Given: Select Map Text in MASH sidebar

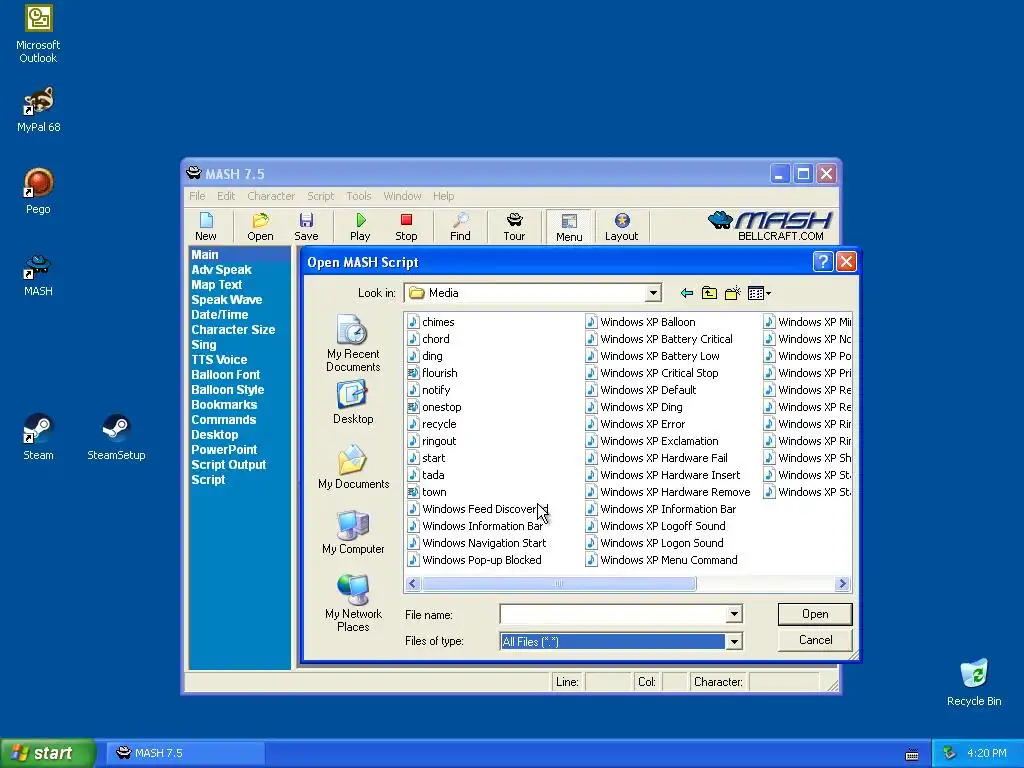Looking at the screenshot, I should [x=216, y=285].
